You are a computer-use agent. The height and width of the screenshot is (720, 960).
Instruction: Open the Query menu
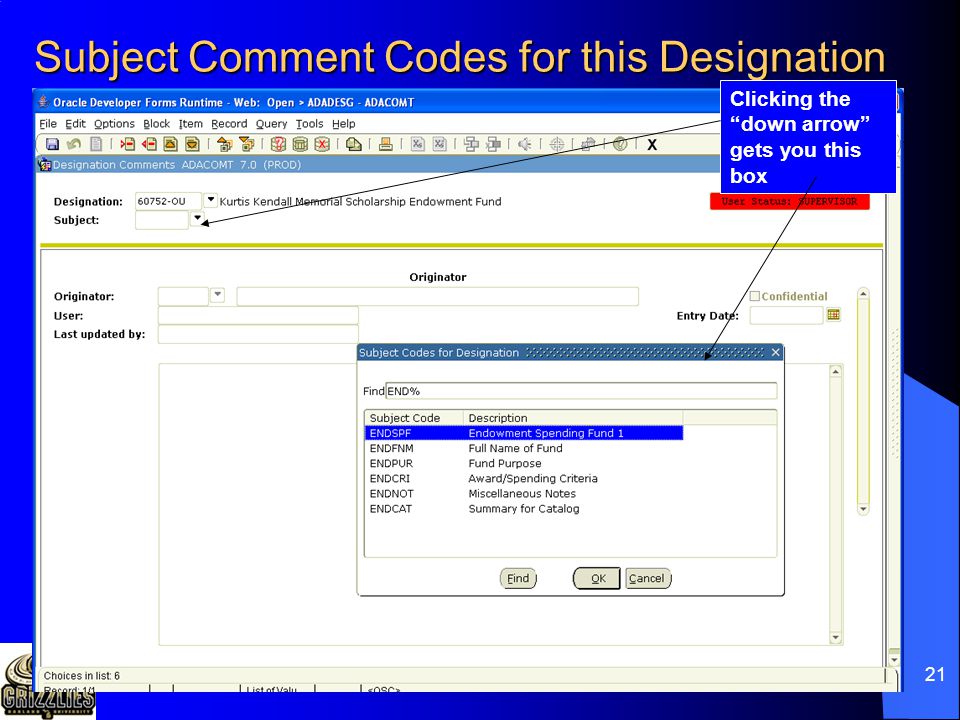(271, 124)
